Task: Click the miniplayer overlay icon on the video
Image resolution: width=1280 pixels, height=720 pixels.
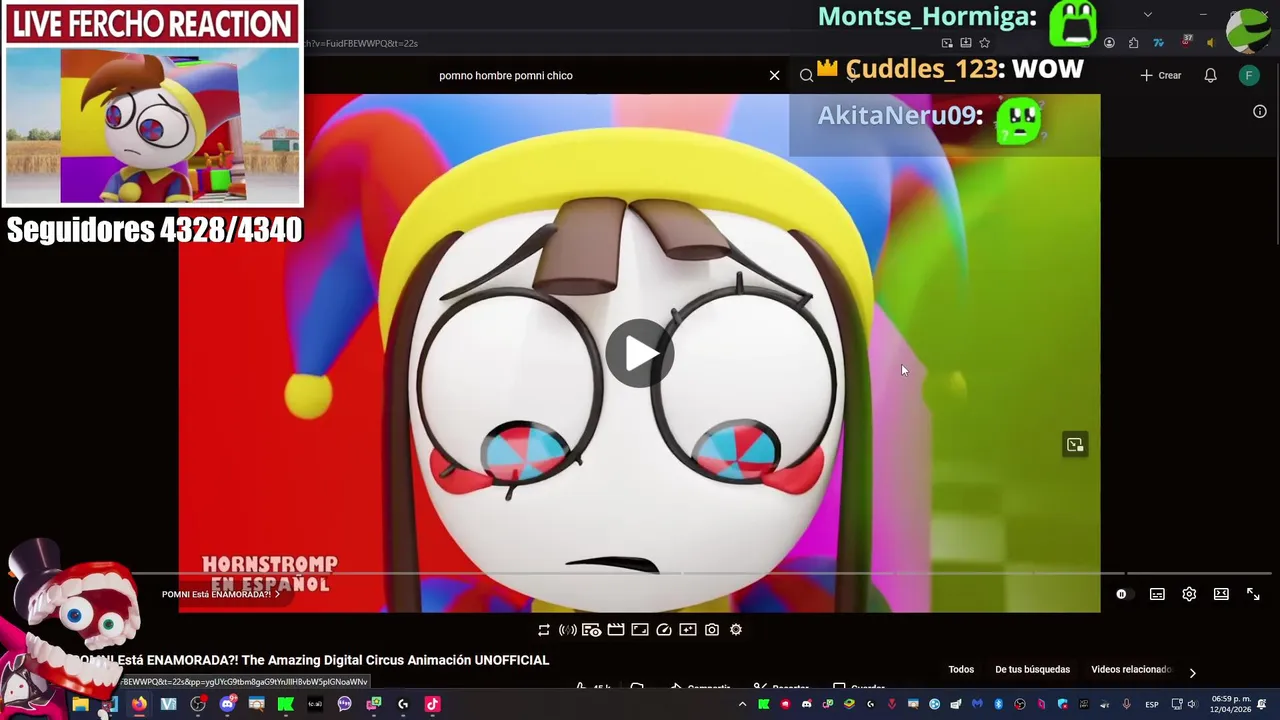Action: (1075, 445)
